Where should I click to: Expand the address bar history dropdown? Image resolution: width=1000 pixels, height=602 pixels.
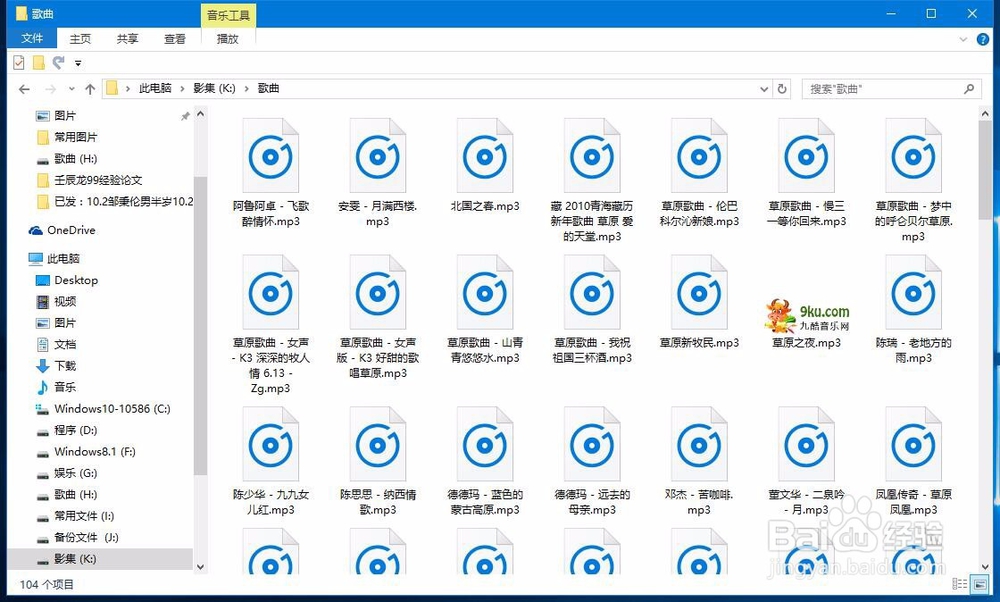764,89
